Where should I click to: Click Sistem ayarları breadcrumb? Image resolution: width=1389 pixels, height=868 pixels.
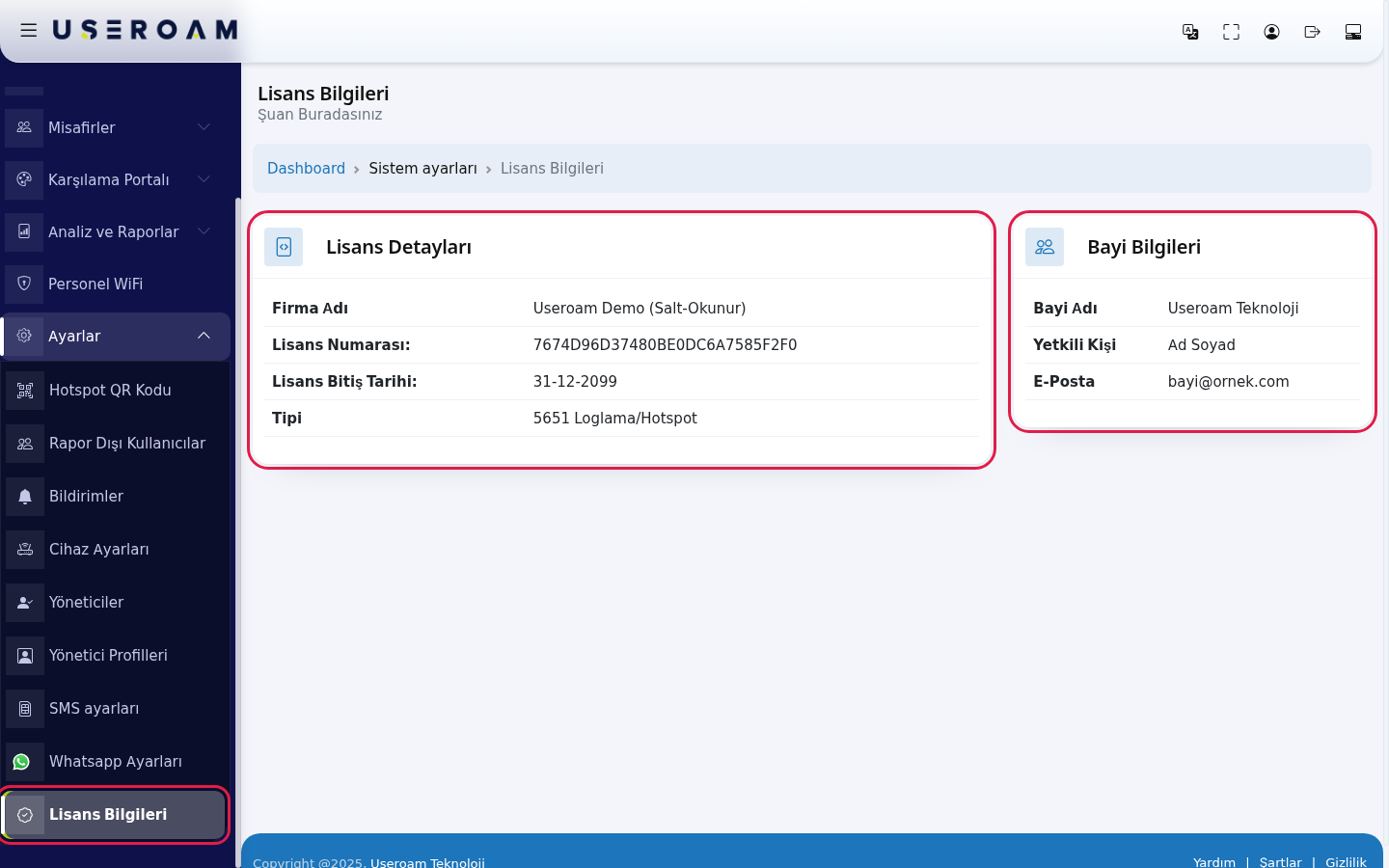tap(422, 168)
